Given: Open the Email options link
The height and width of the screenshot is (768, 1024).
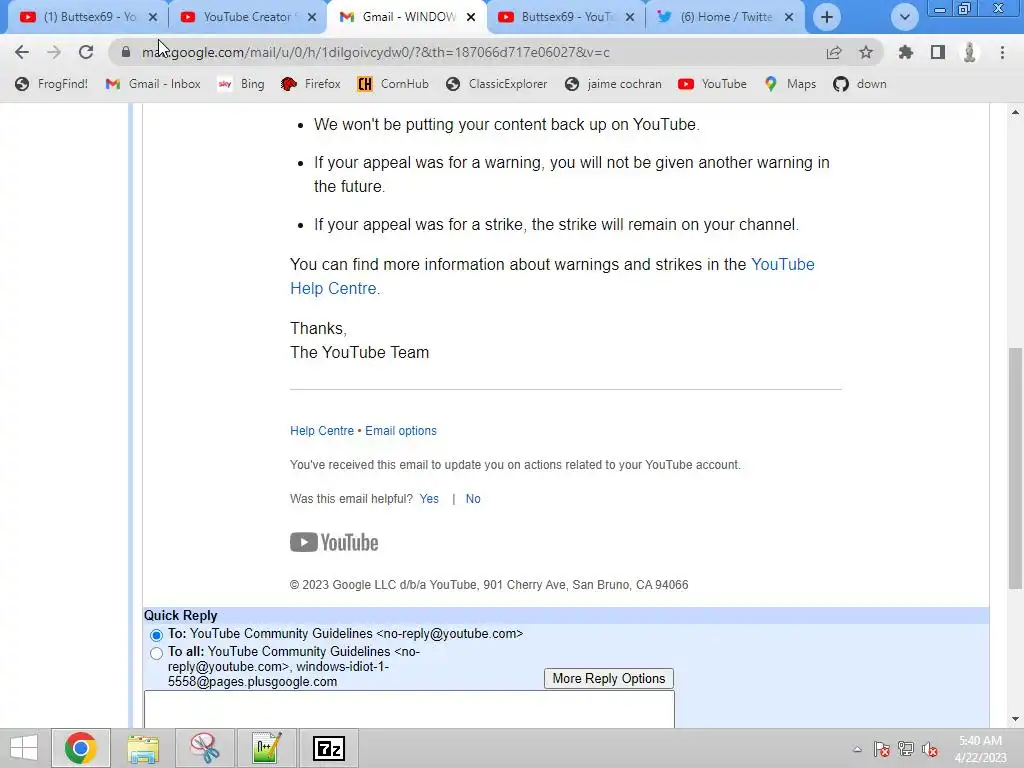Looking at the screenshot, I should click(401, 431).
